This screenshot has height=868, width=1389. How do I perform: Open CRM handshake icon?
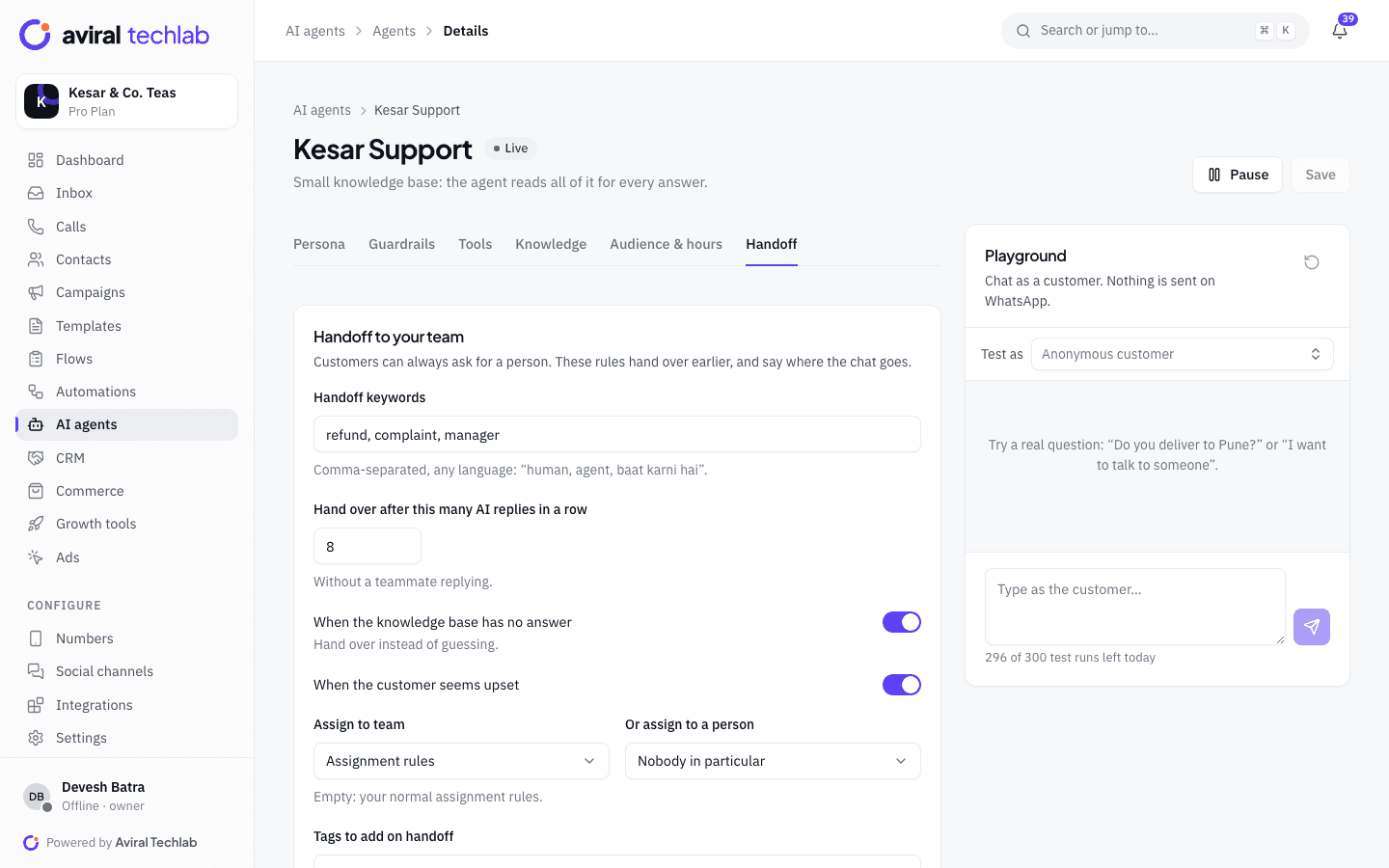coord(36,458)
